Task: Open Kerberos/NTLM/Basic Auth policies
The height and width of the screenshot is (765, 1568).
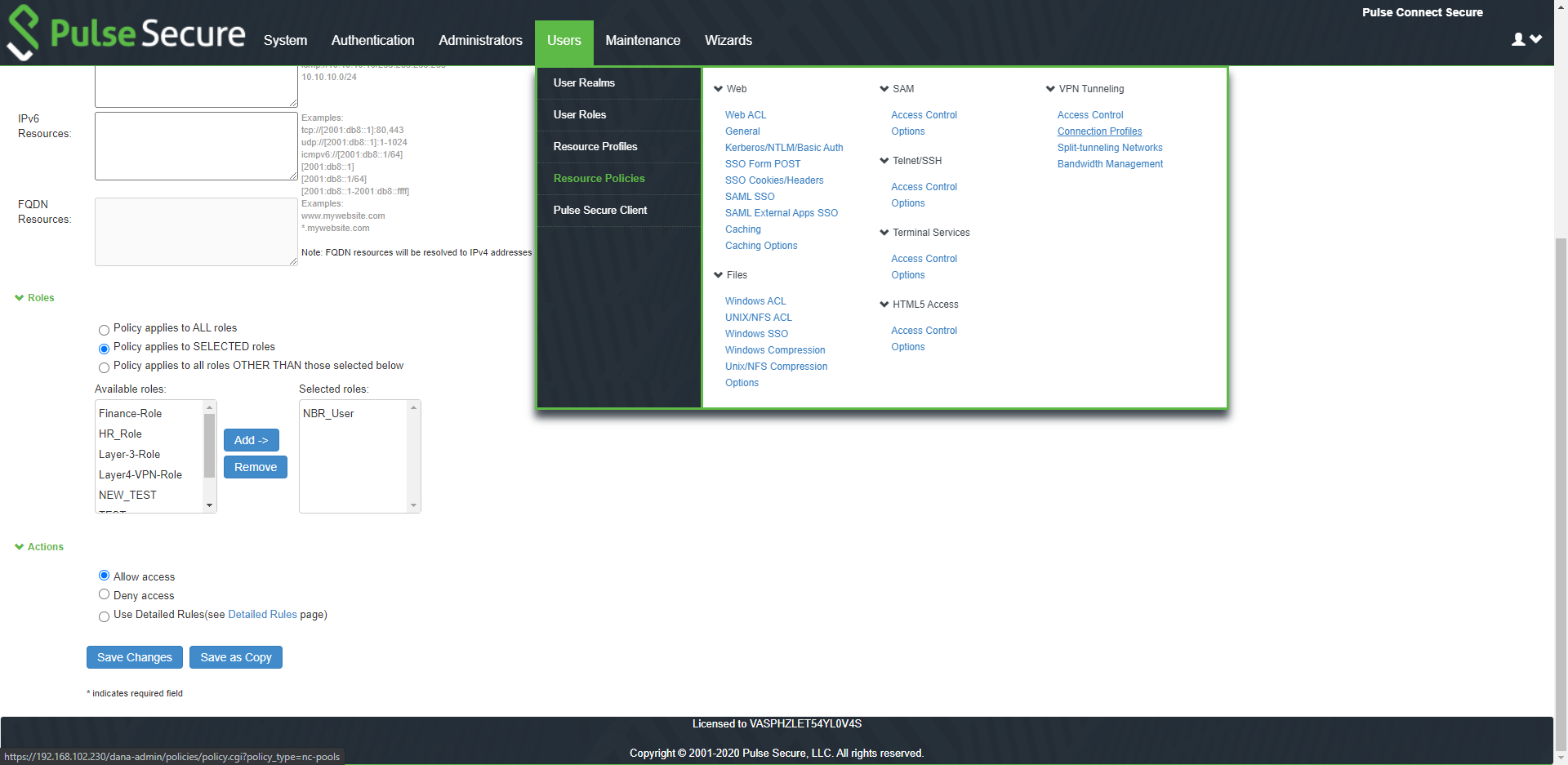Action: [x=784, y=148]
